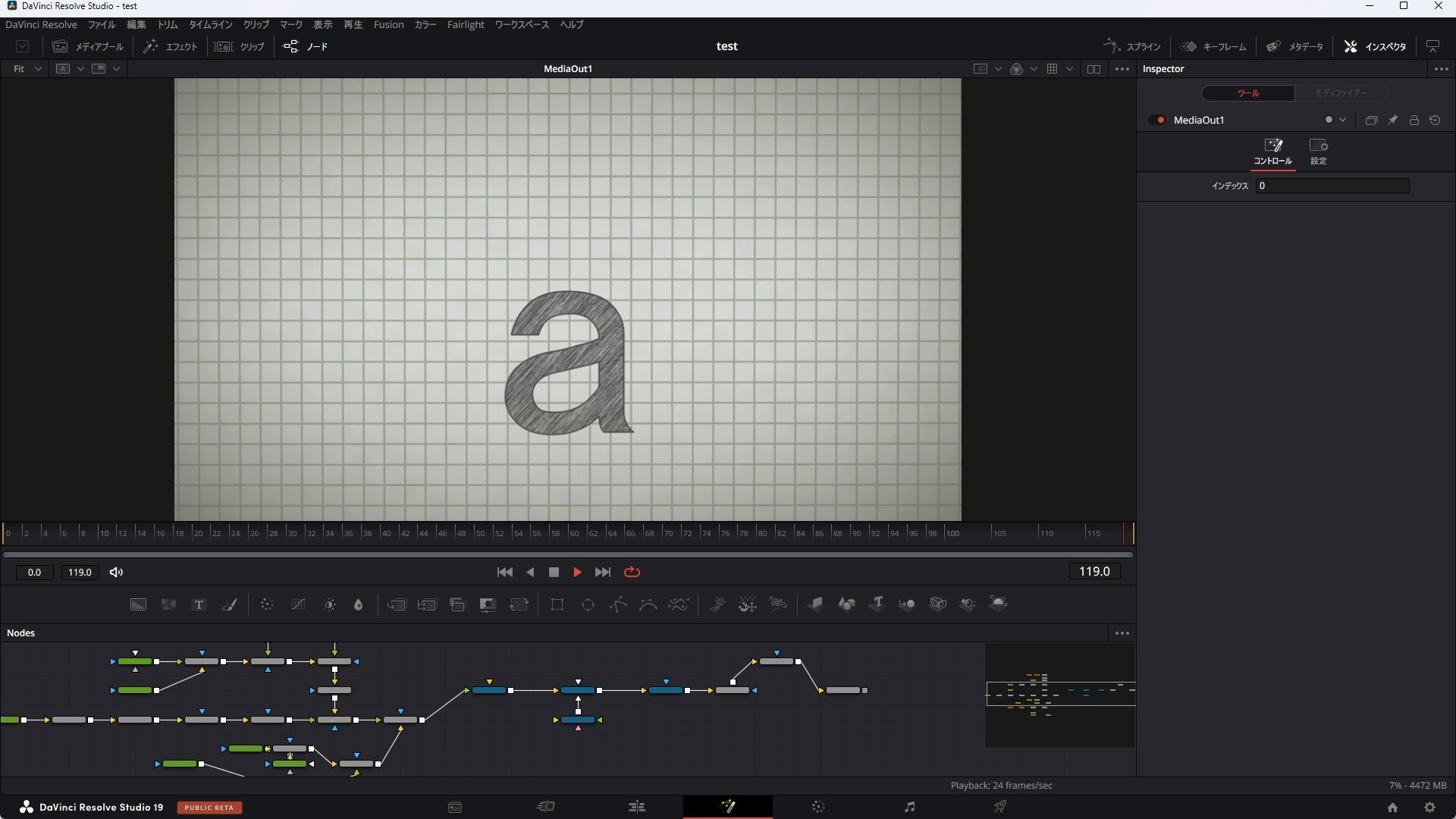
Task: Click the インデックス input field
Action: coord(1332,186)
